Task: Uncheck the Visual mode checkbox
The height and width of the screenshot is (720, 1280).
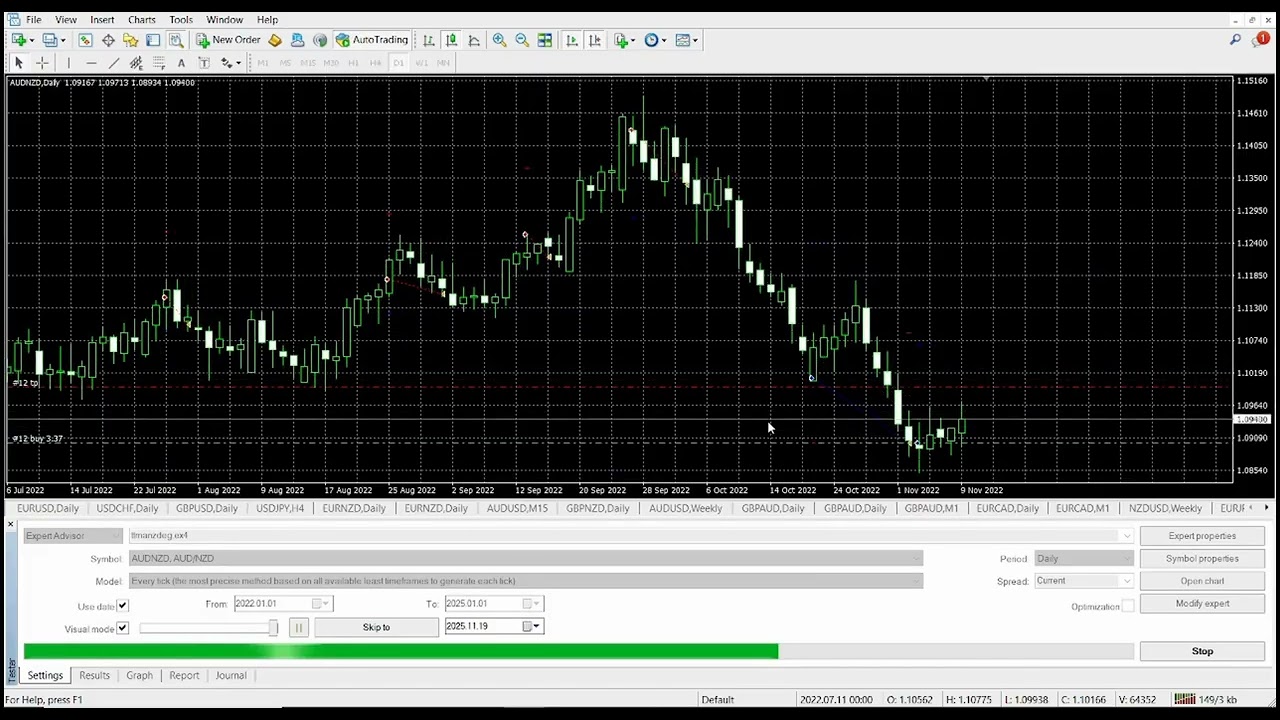Action: pos(122,628)
